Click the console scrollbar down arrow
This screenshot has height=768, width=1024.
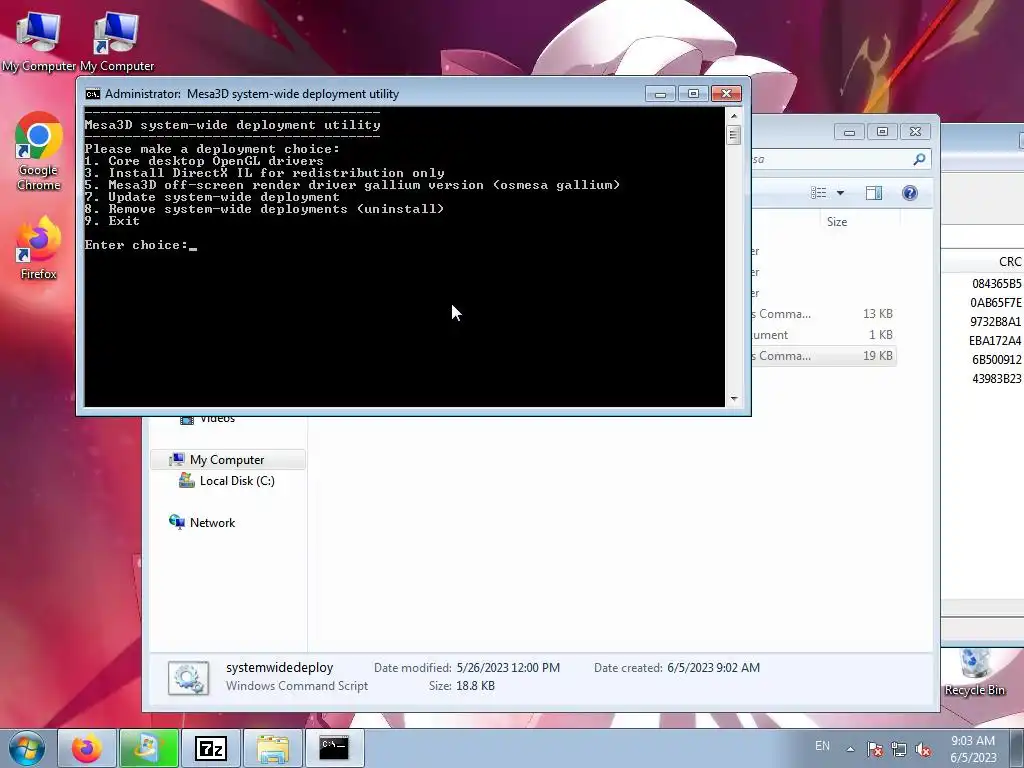tap(734, 398)
